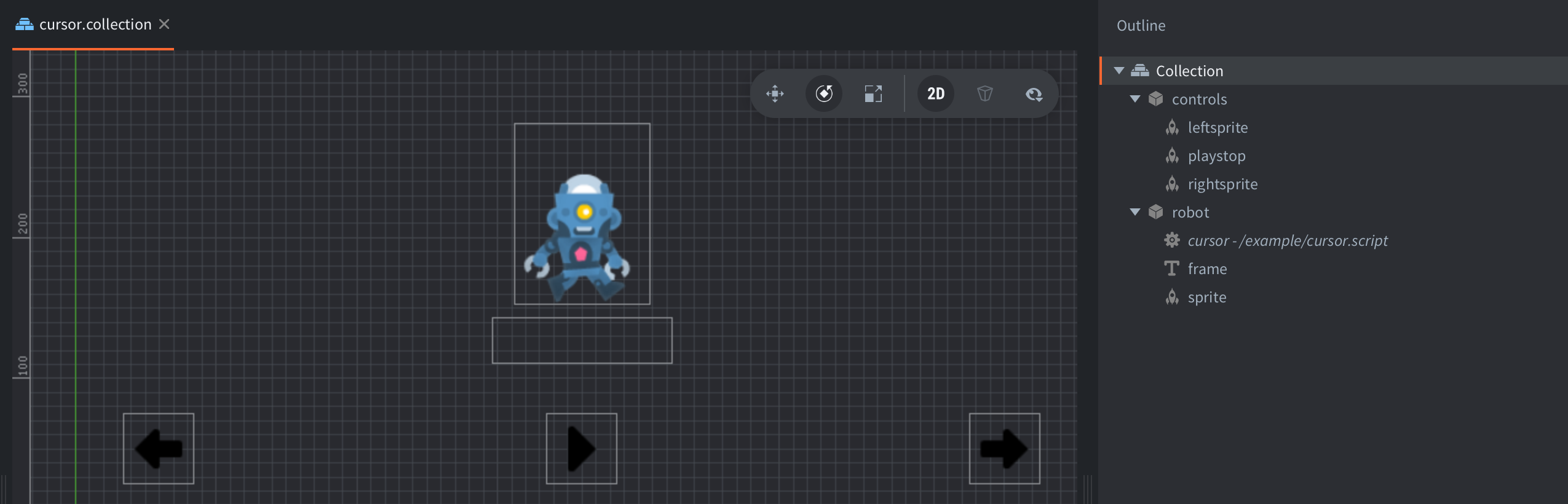Viewport: 1568px width, 504px height.
Task: Select the Move tool in viewport toolbar
Action: tap(775, 94)
